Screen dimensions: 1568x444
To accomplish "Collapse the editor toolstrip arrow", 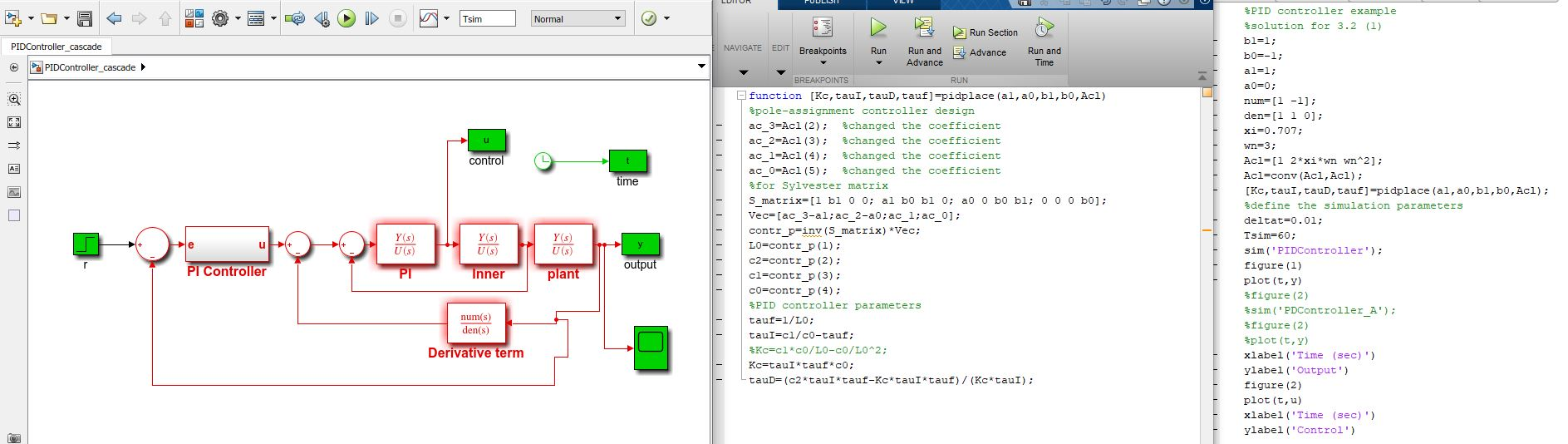I will [1202, 76].
